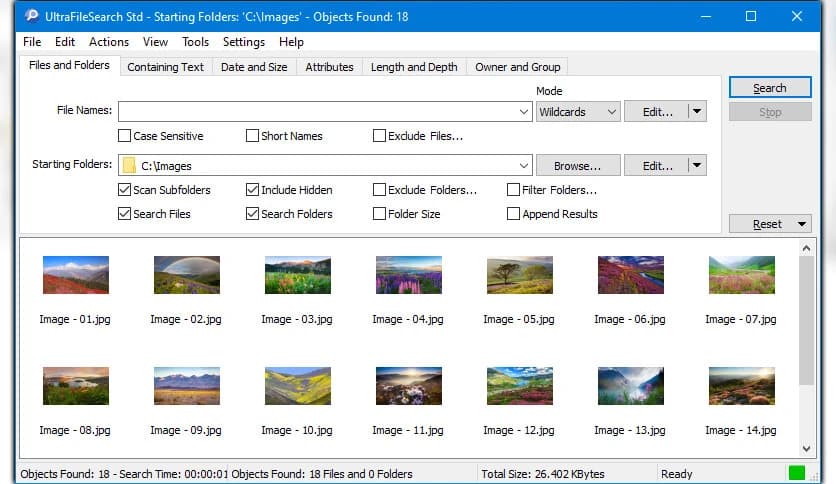This screenshot has width=836, height=484.
Task: Open the Length and Depth tab
Action: 414,67
